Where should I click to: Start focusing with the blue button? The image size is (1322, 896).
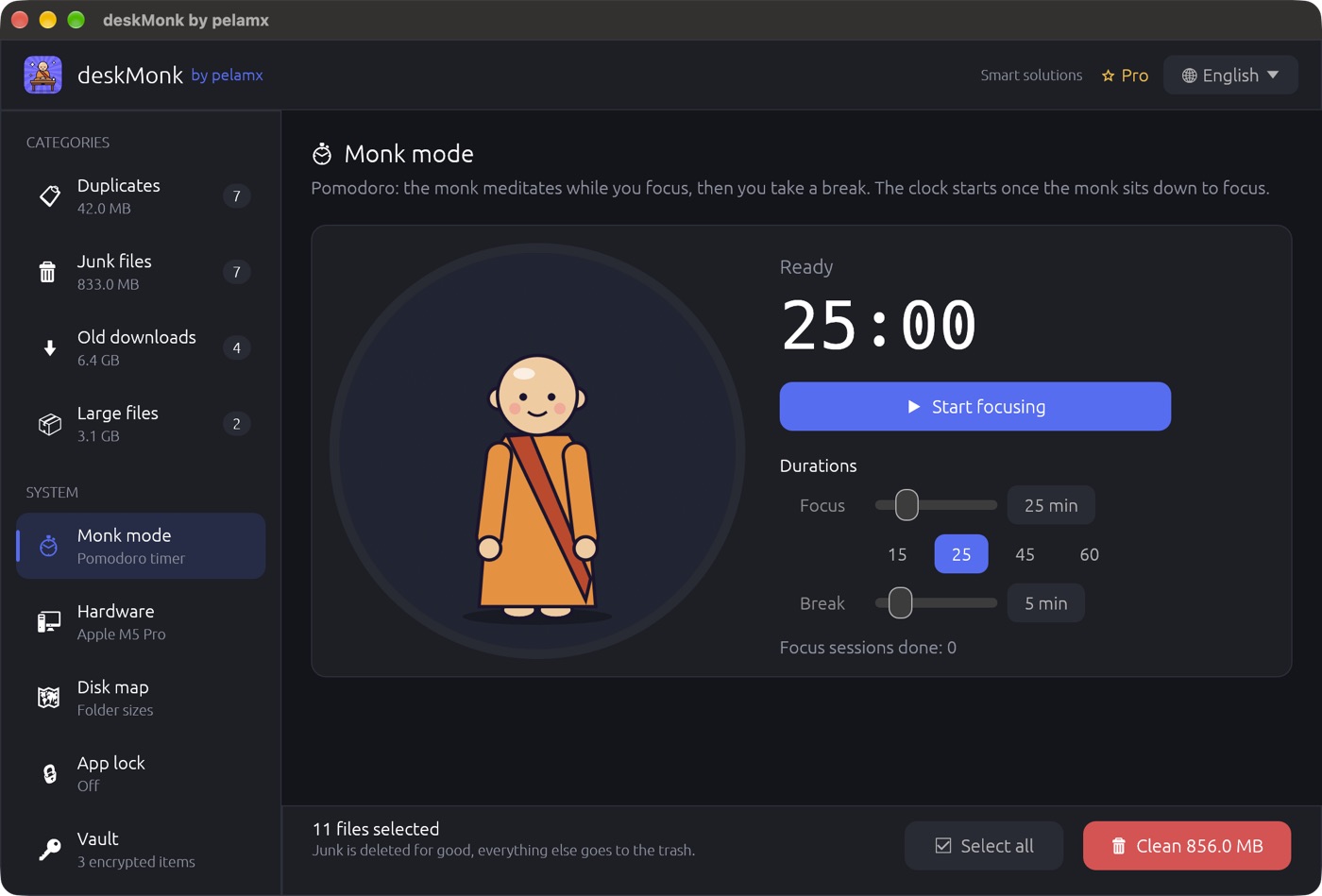tap(975, 407)
